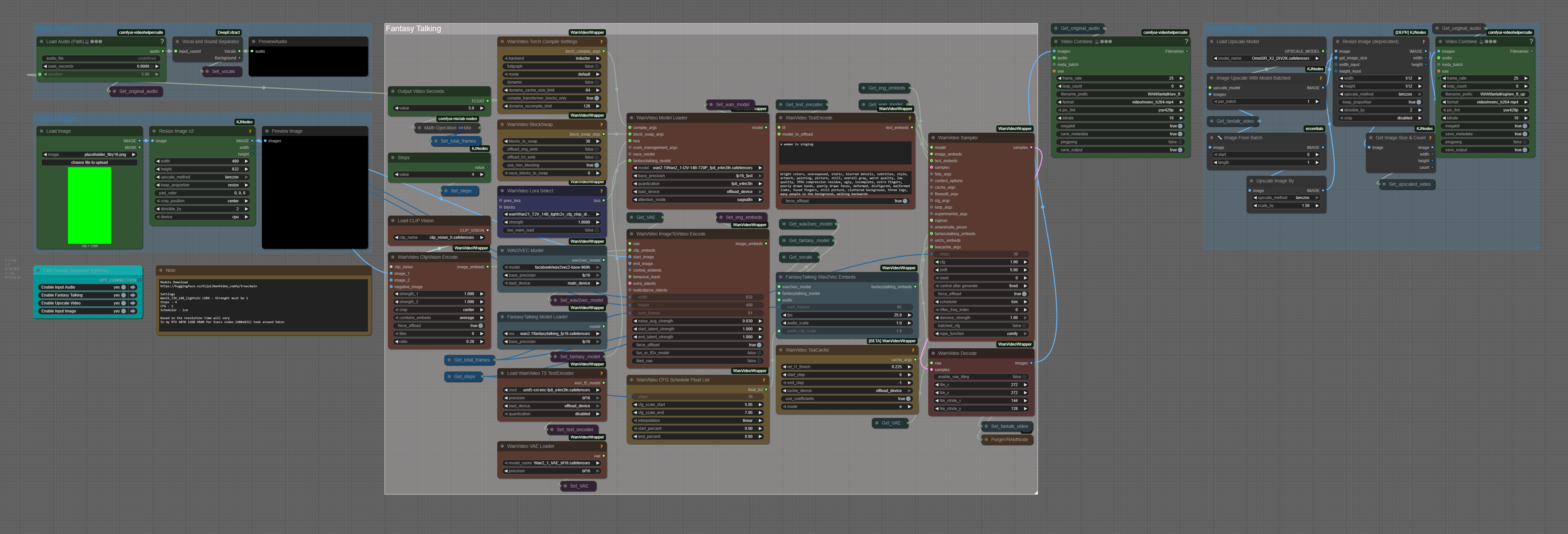
Task: Click help icon on WanVideo TeaCache node
Action: coord(912,350)
